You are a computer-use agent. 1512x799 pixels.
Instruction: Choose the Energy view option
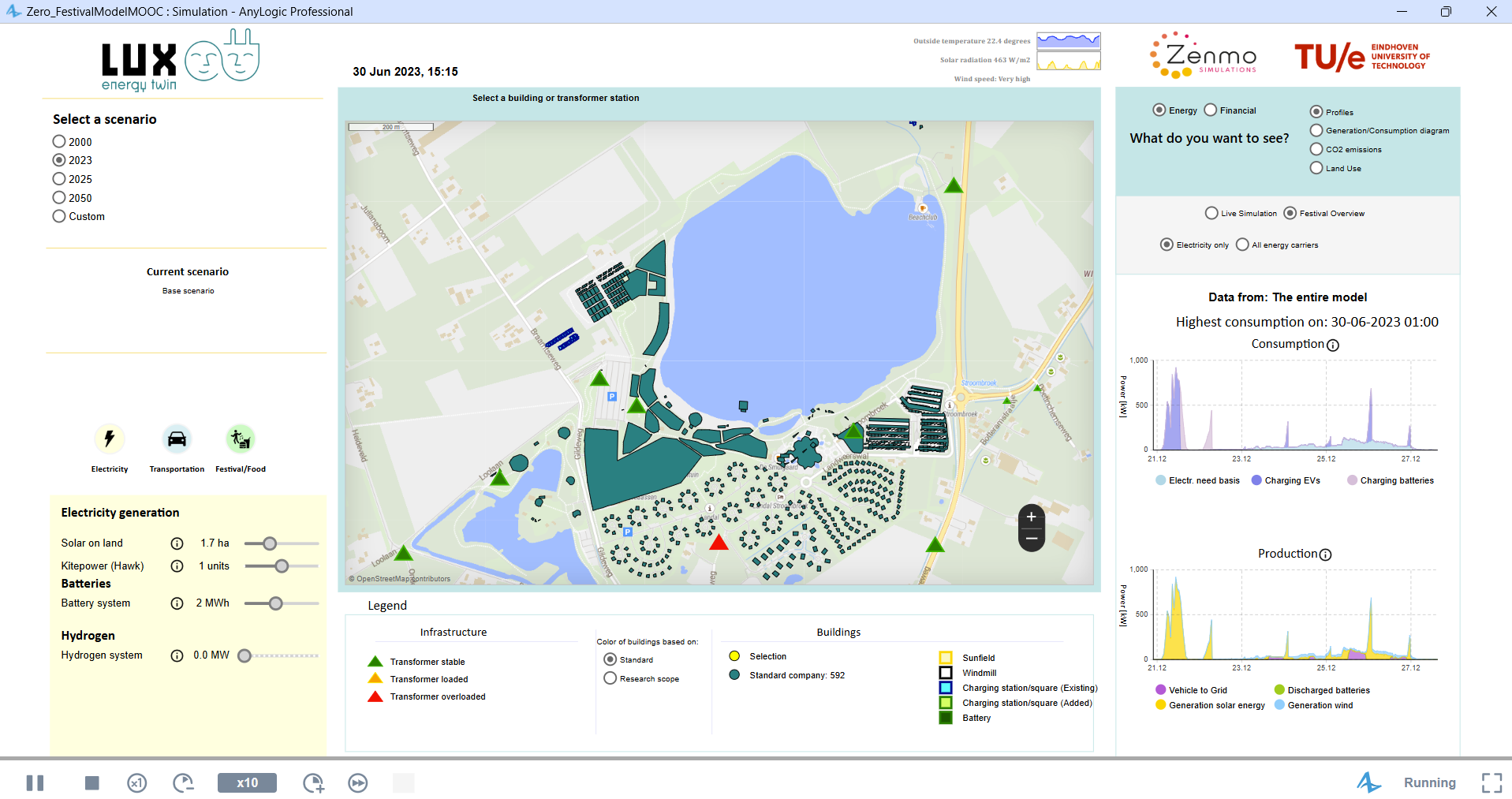[x=1159, y=110]
